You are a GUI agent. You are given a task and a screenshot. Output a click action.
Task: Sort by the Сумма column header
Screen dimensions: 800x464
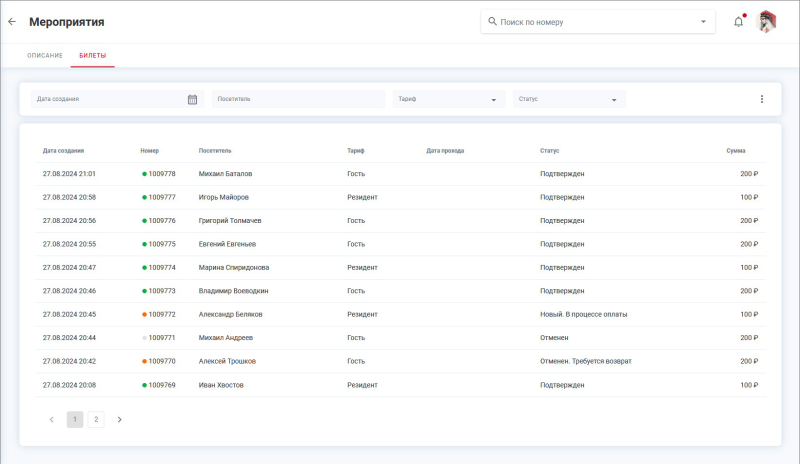pos(736,150)
